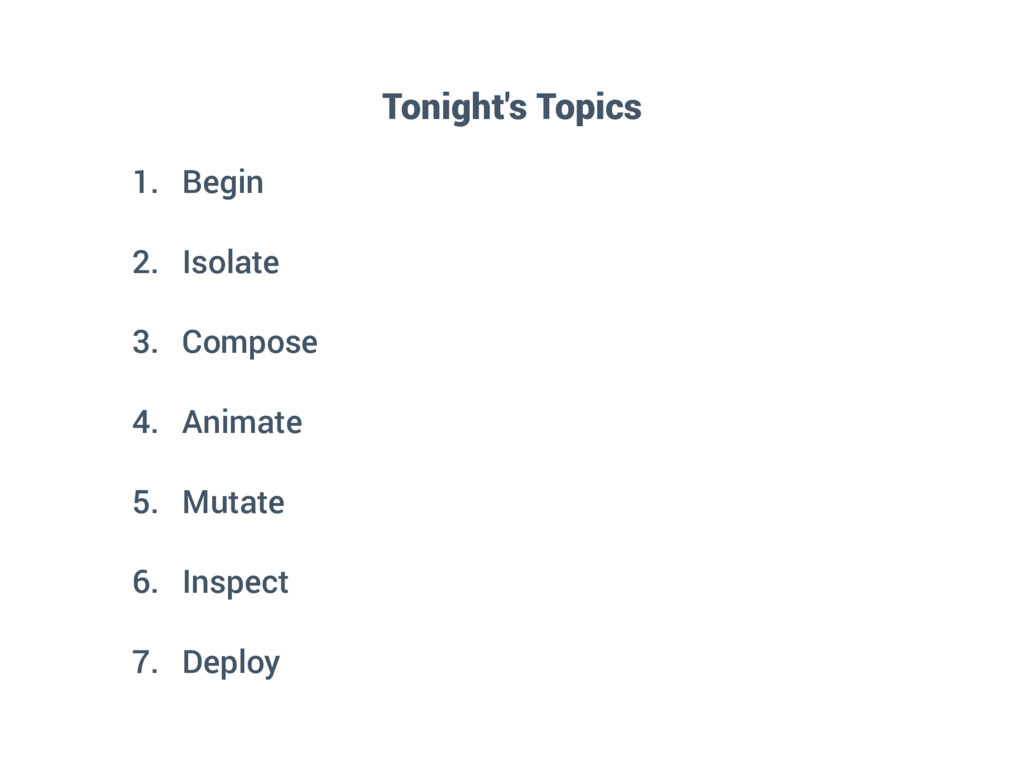Click the capital B of Begin

pyautogui.click(x=191, y=183)
